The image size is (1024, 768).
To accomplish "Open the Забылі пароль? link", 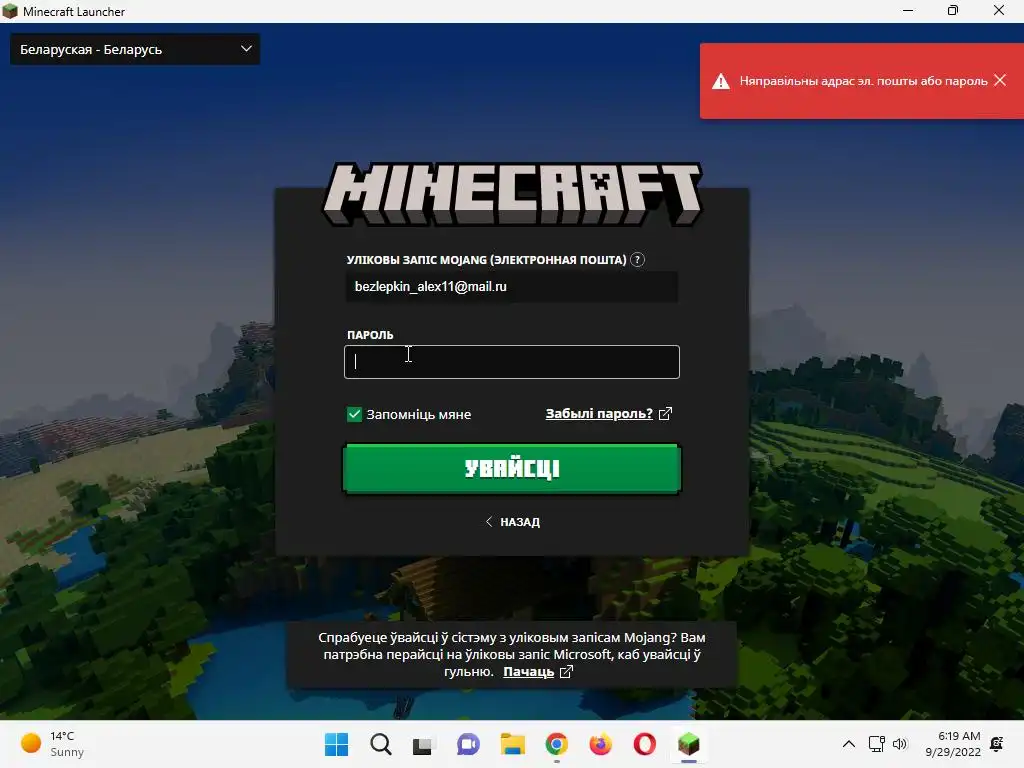I will click(599, 413).
